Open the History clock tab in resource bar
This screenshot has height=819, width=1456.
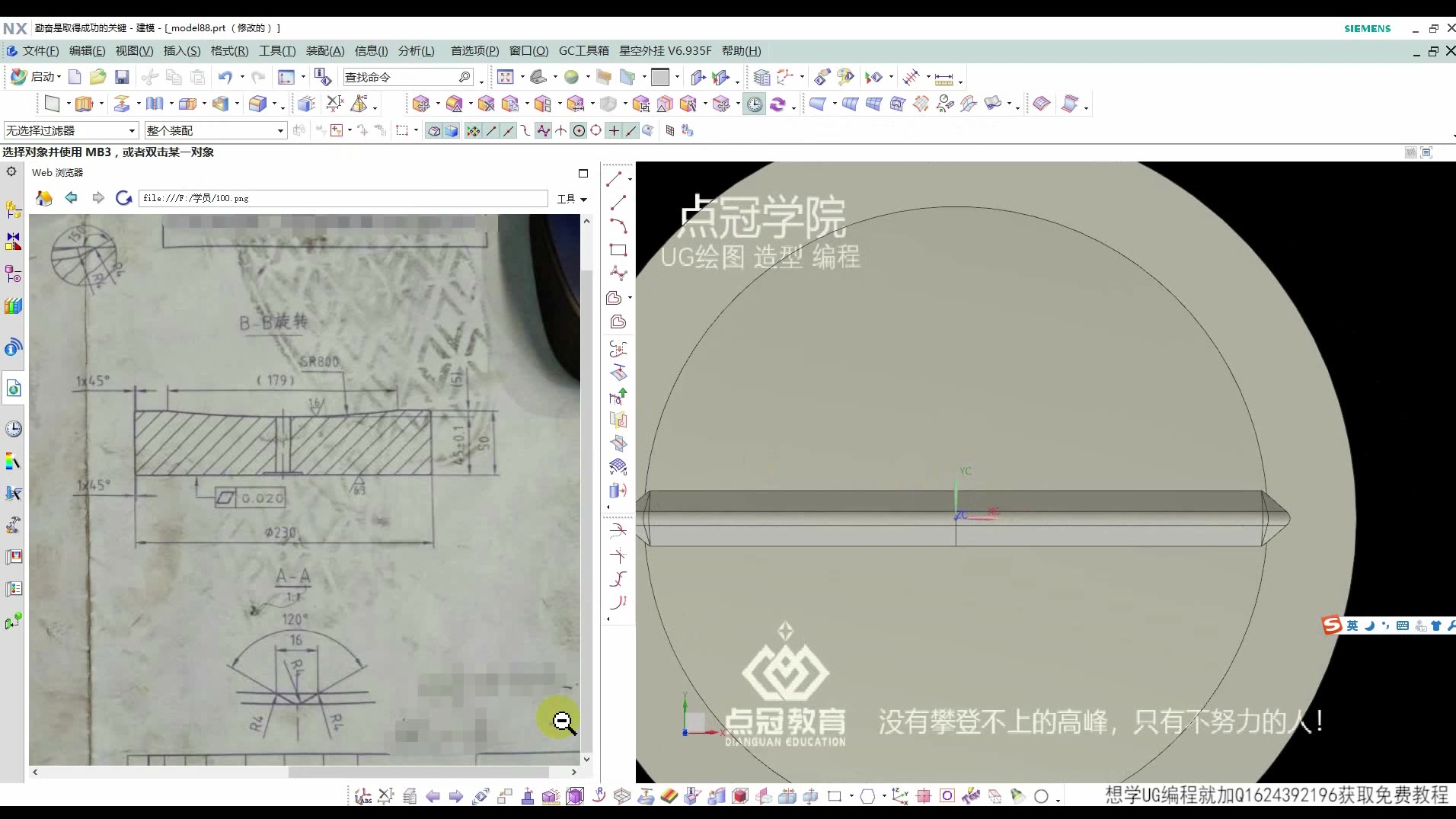[x=14, y=429]
